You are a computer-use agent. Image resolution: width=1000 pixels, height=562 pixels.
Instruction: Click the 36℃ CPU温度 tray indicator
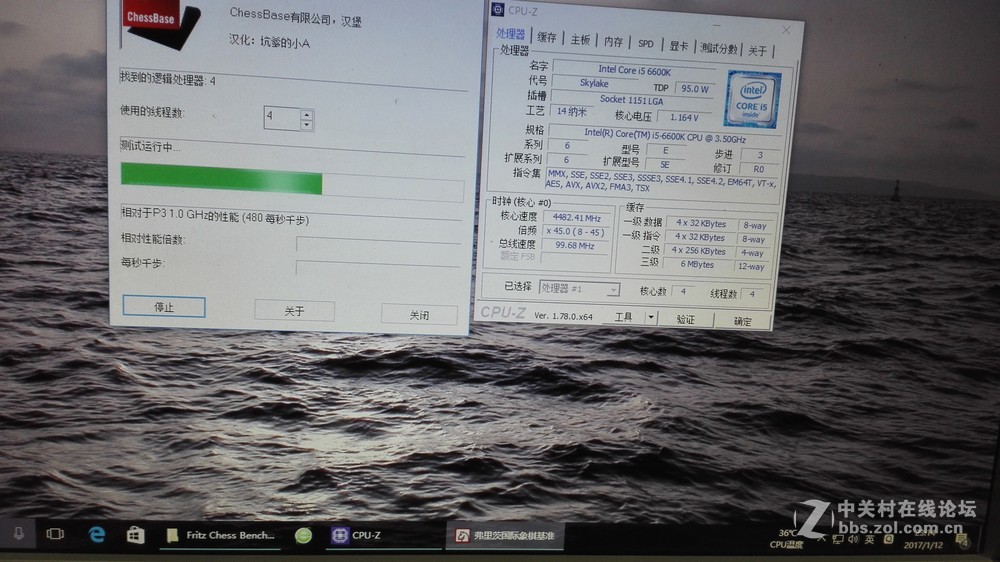pyautogui.click(x=787, y=538)
